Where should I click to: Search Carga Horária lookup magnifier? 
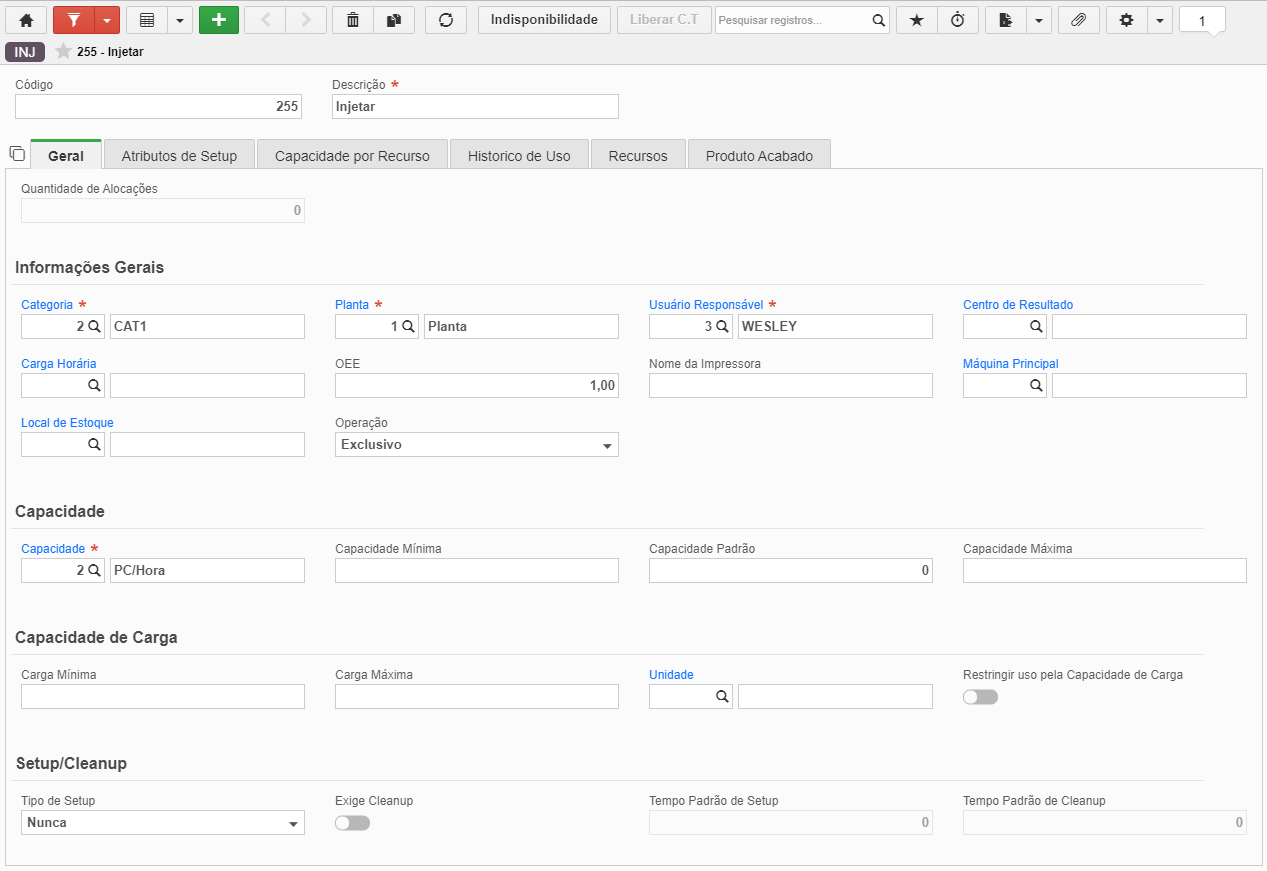coord(94,385)
